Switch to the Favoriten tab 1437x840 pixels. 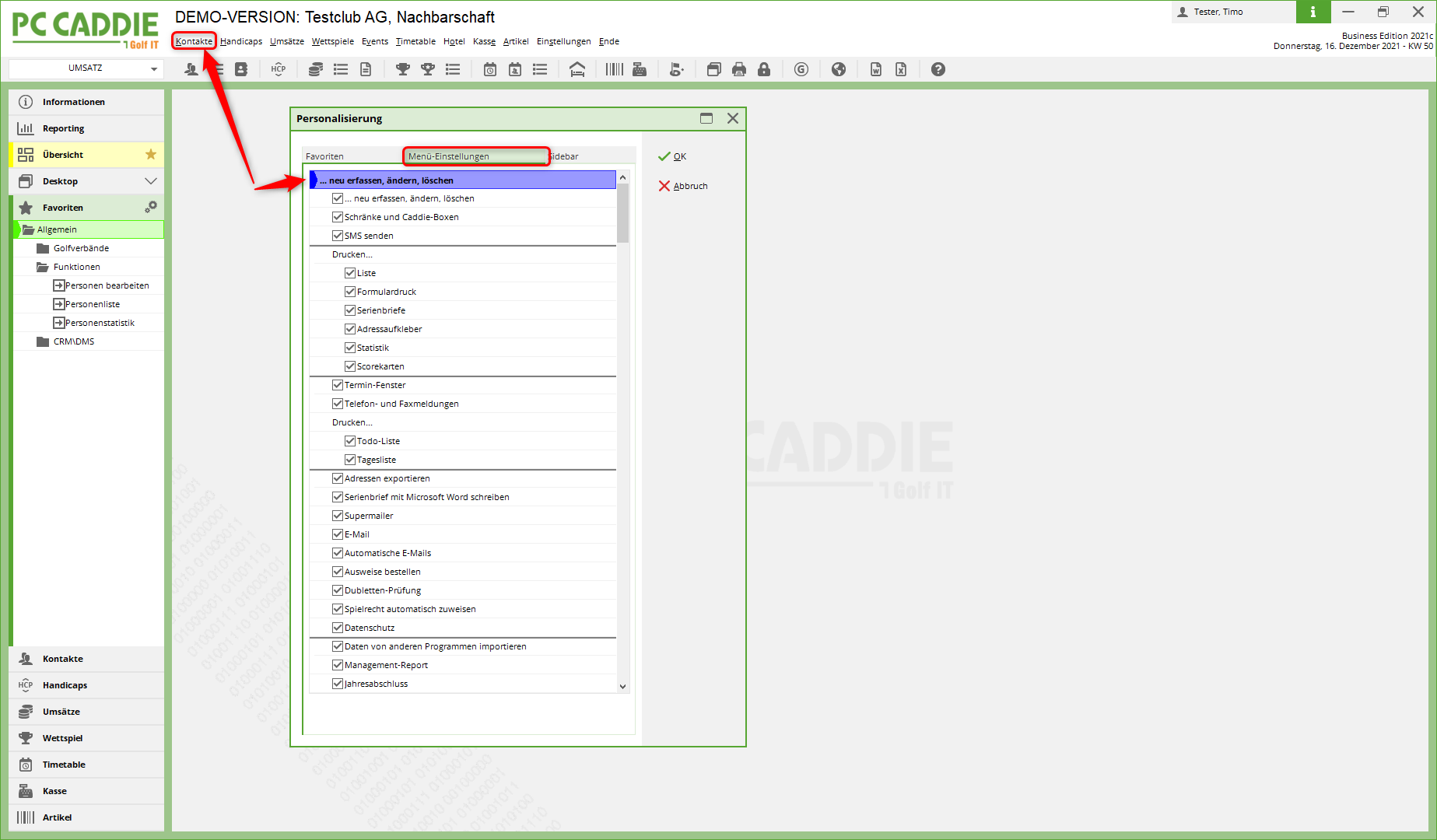[x=324, y=156]
